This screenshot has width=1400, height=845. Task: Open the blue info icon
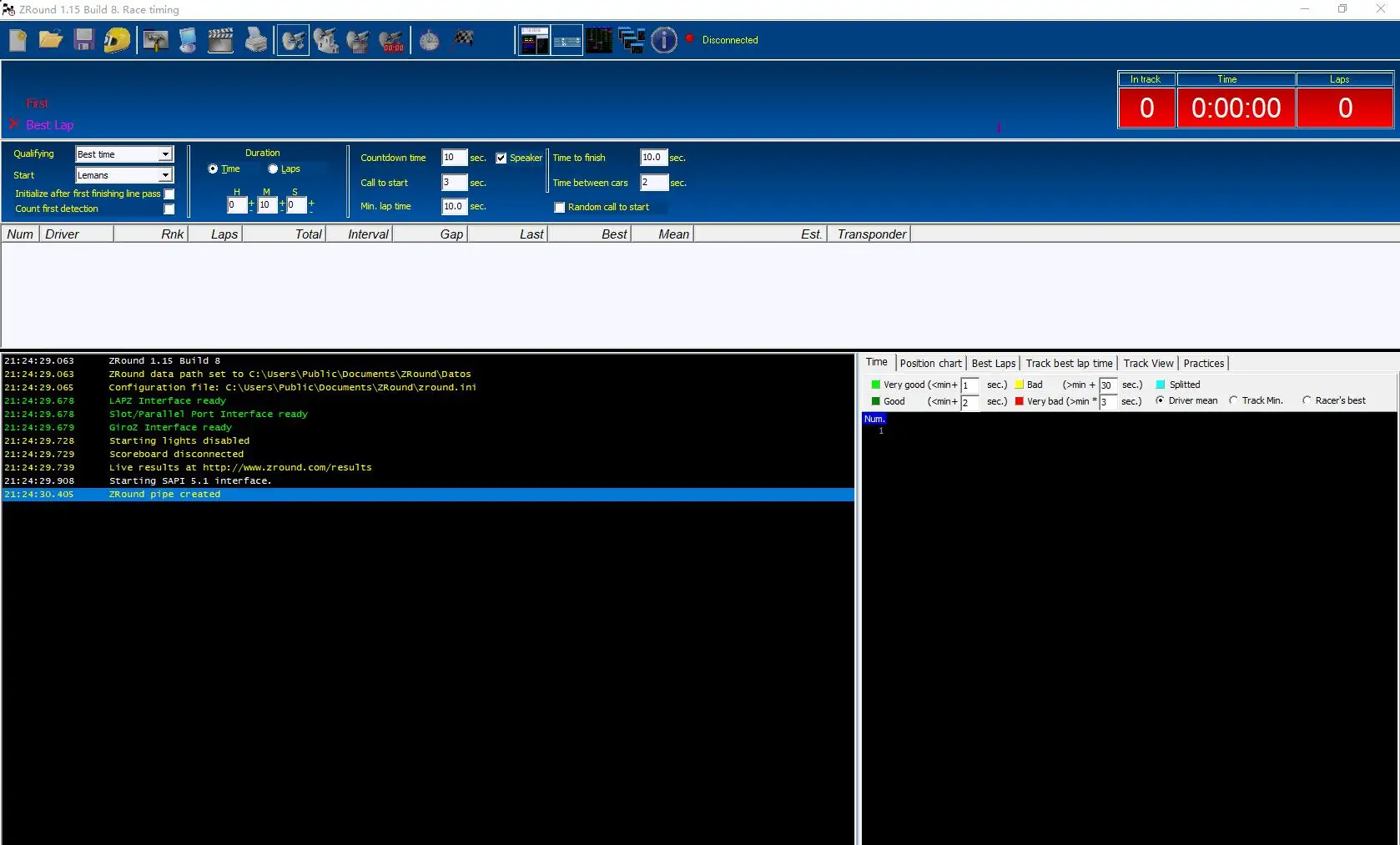pyautogui.click(x=664, y=40)
